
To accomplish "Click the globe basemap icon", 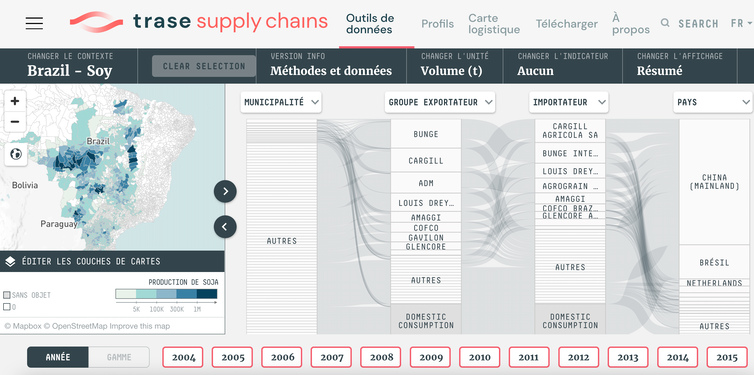I will click(x=16, y=155).
